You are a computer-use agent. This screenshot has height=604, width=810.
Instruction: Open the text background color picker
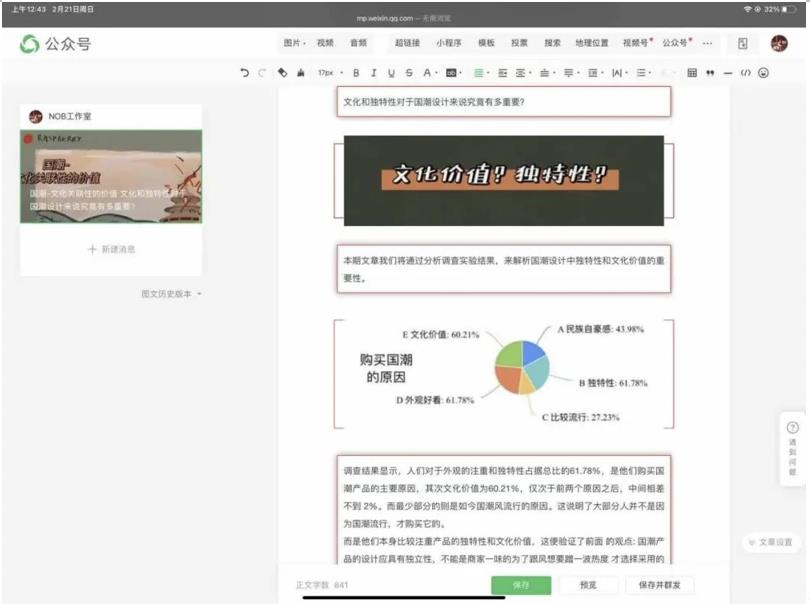pos(454,73)
